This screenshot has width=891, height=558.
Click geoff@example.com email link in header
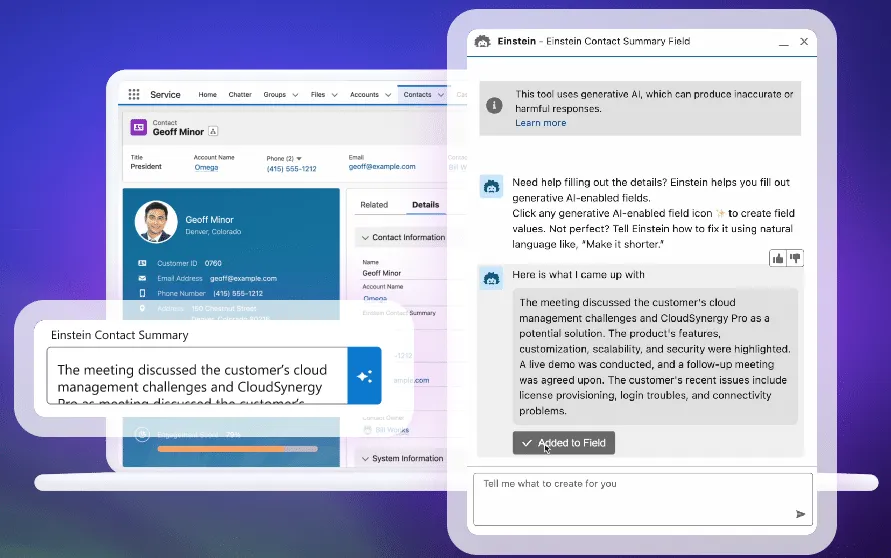click(x=382, y=166)
